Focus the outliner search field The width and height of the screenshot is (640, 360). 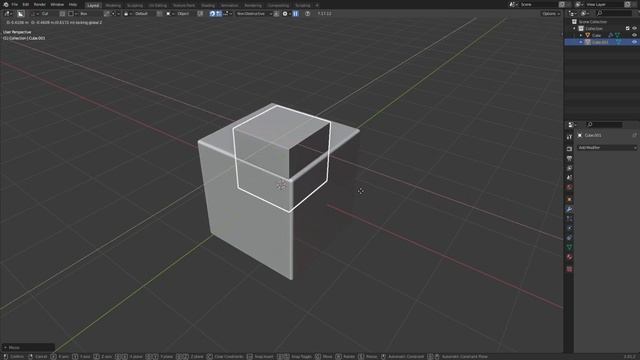(614, 13)
